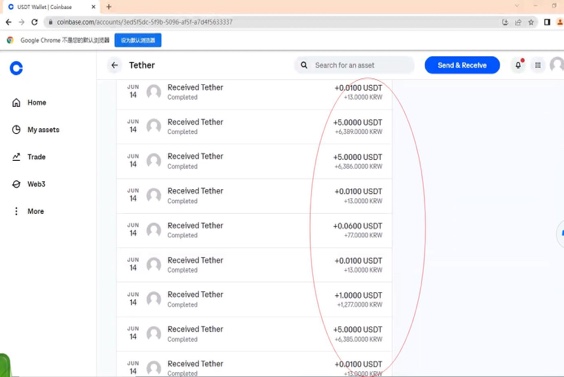Image resolution: width=564 pixels, height=377 pixels.
Task: Click the back arrow next to Tether
Action: [115, 65]
